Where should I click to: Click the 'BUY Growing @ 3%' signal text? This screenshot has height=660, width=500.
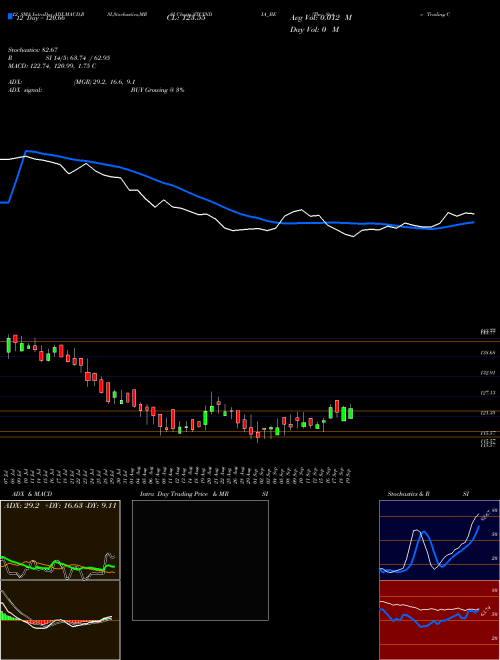157,90
